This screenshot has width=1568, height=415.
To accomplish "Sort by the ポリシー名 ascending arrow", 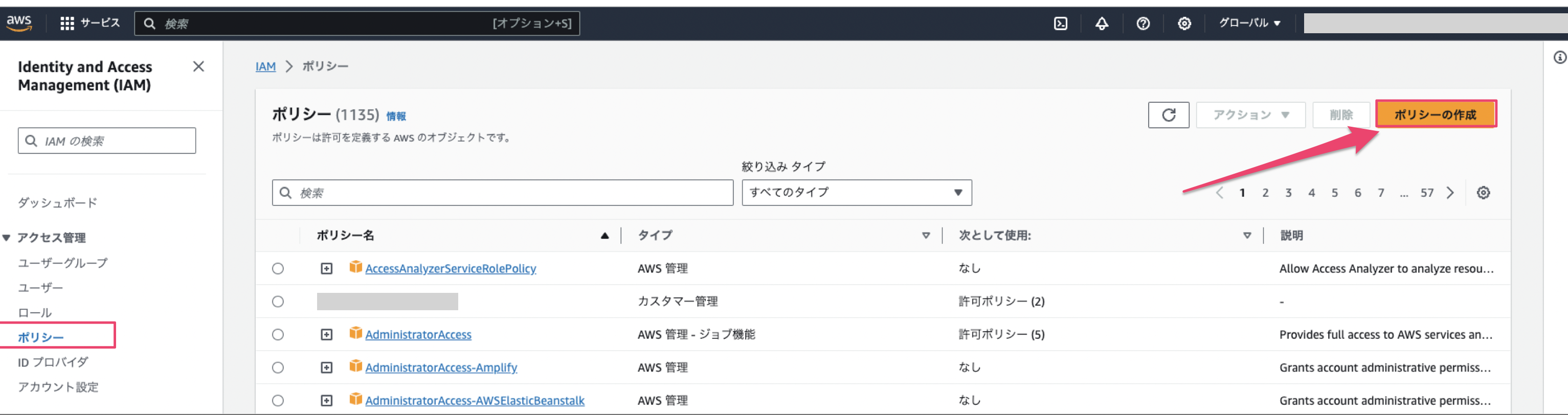I will pyautogui.click(x=604, y=236).
